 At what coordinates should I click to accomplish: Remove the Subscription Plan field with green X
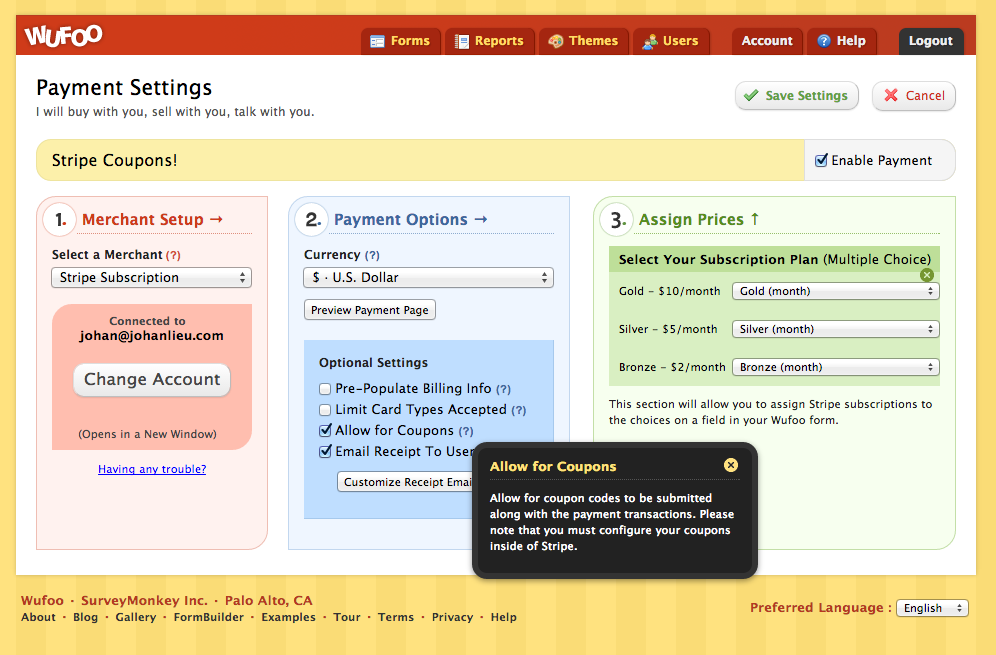927,275
